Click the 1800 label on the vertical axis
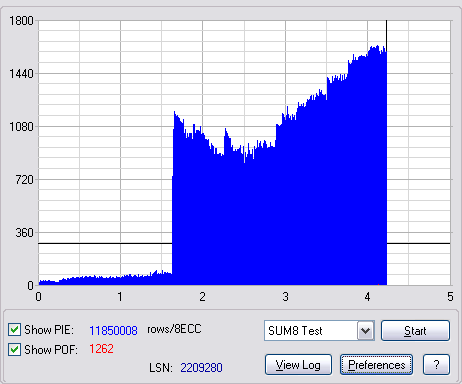462x384 pixels. (x=21, y=21)
